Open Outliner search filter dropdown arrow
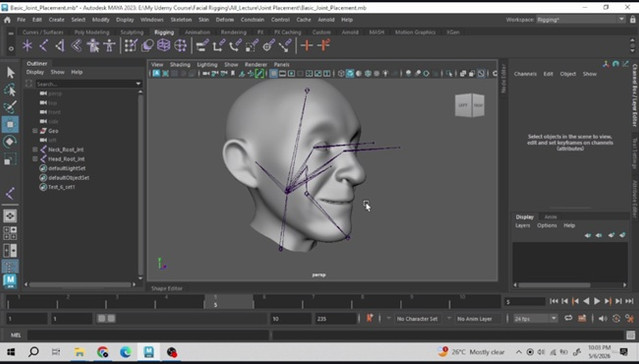The image size is (639, 364). [x=138, y=84]
